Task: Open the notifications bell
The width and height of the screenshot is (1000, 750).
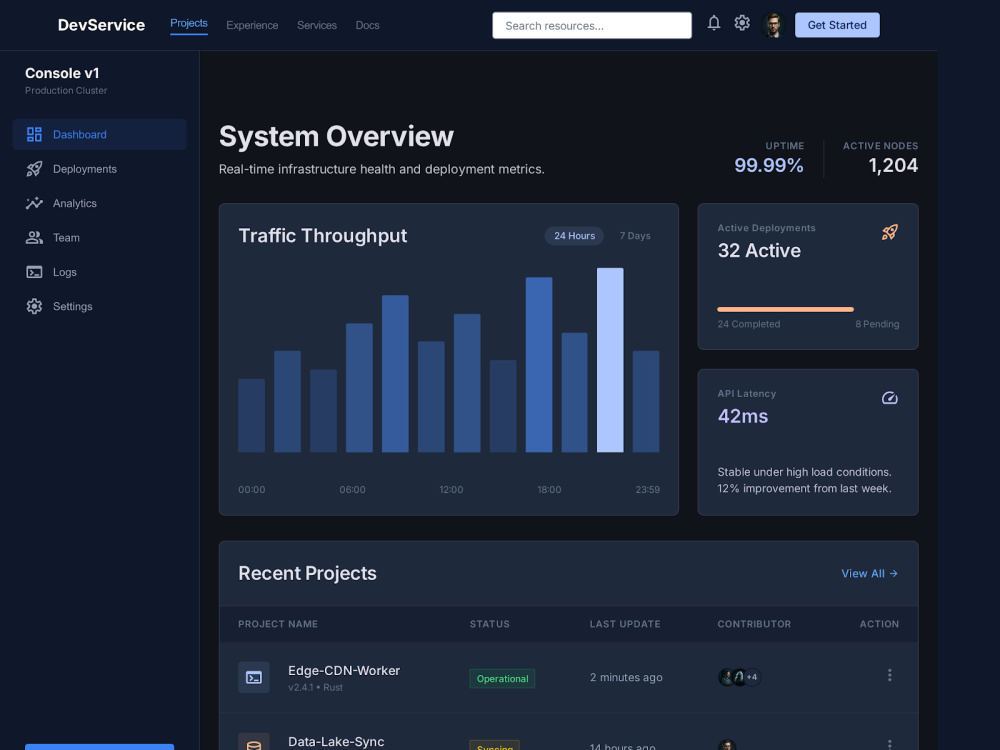Action: coord(714,24)
